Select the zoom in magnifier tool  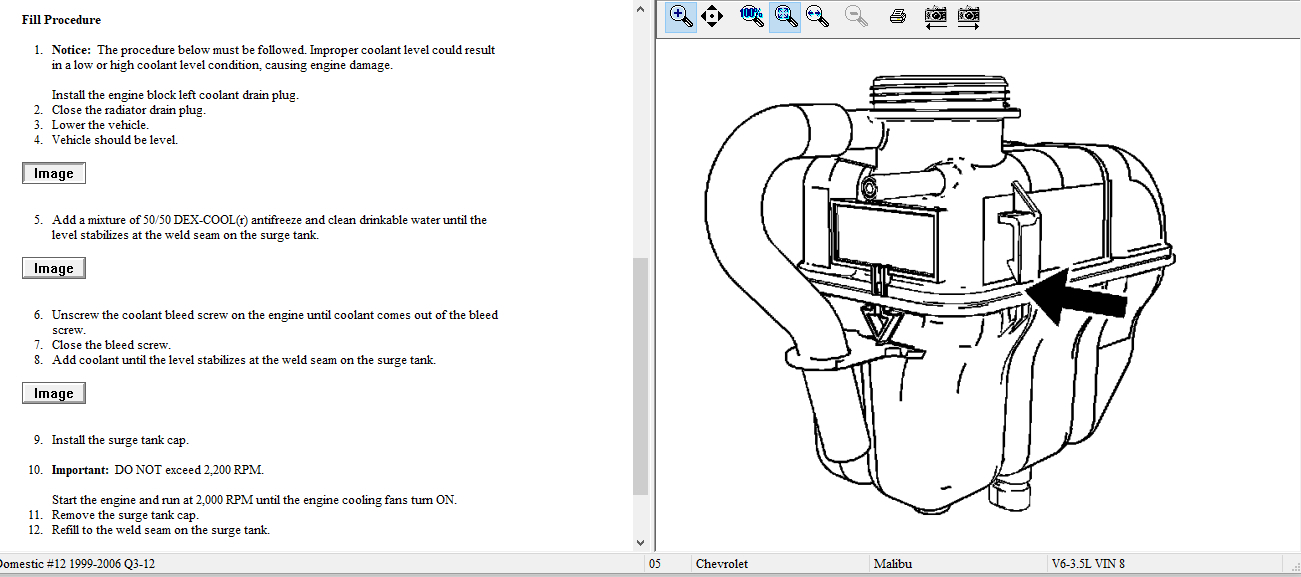pyautogui.click(x=681, y=16)
